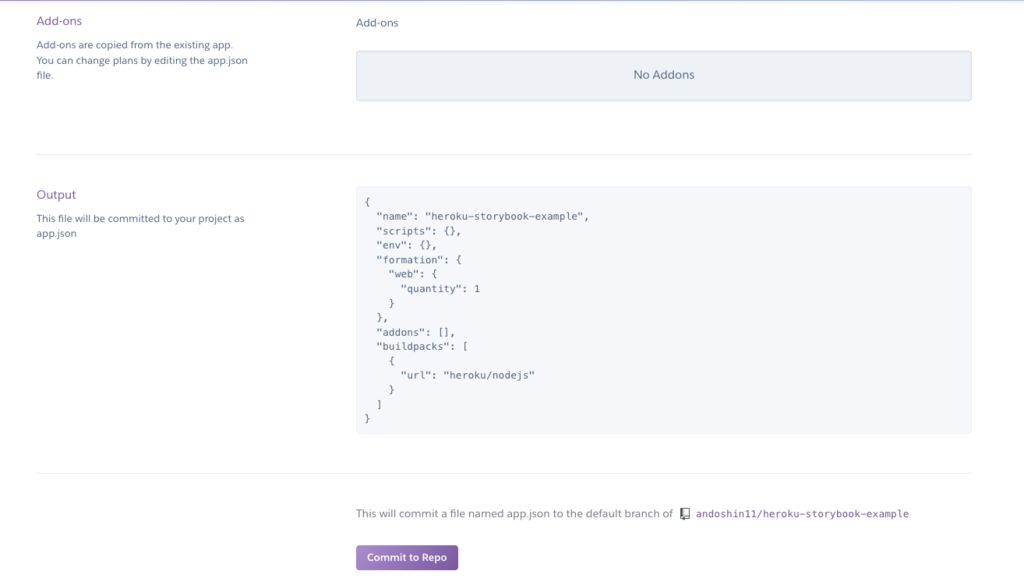The width and height of the screenshot is (1024, 578).
Task: Click the closing brace of the JSON output
Action: [x=368, y=418]
